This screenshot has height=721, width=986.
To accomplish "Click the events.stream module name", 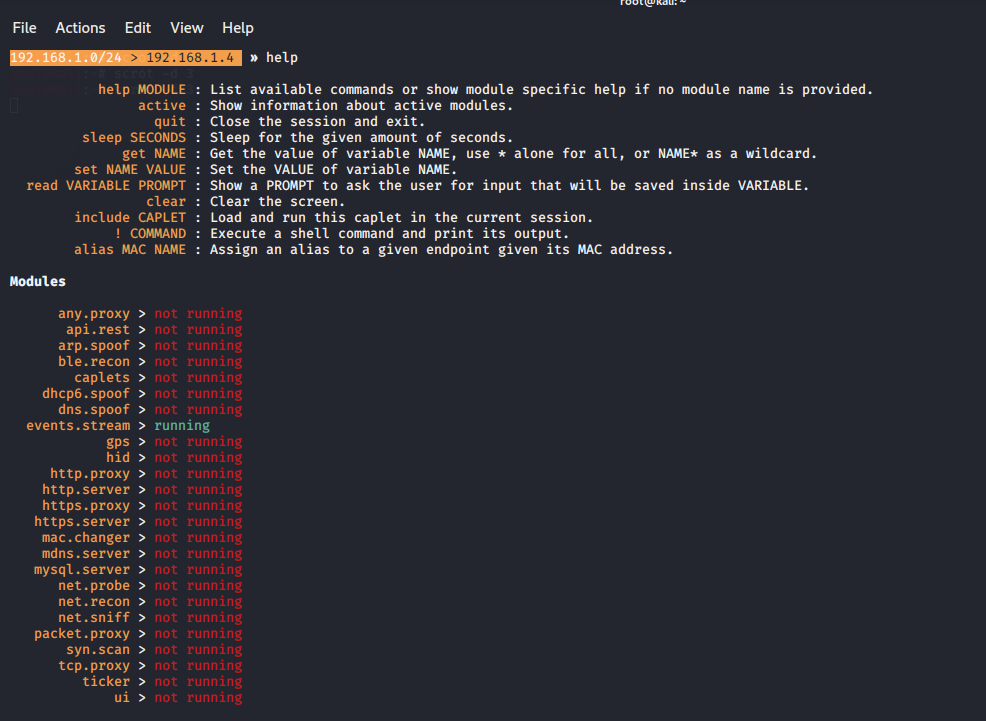I will coord(78,426).
